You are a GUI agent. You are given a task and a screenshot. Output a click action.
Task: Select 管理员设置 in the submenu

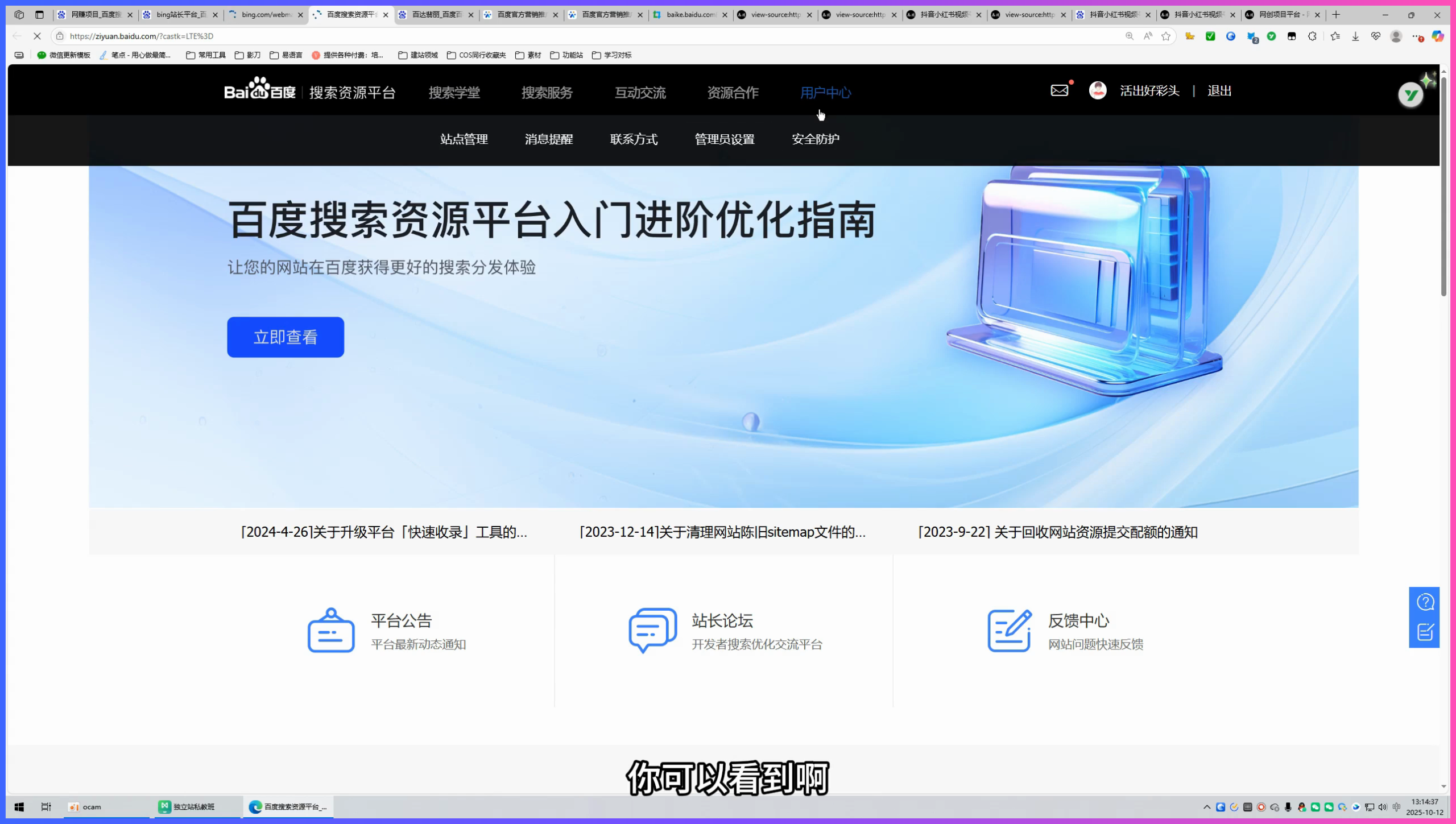tap(725, 139)
